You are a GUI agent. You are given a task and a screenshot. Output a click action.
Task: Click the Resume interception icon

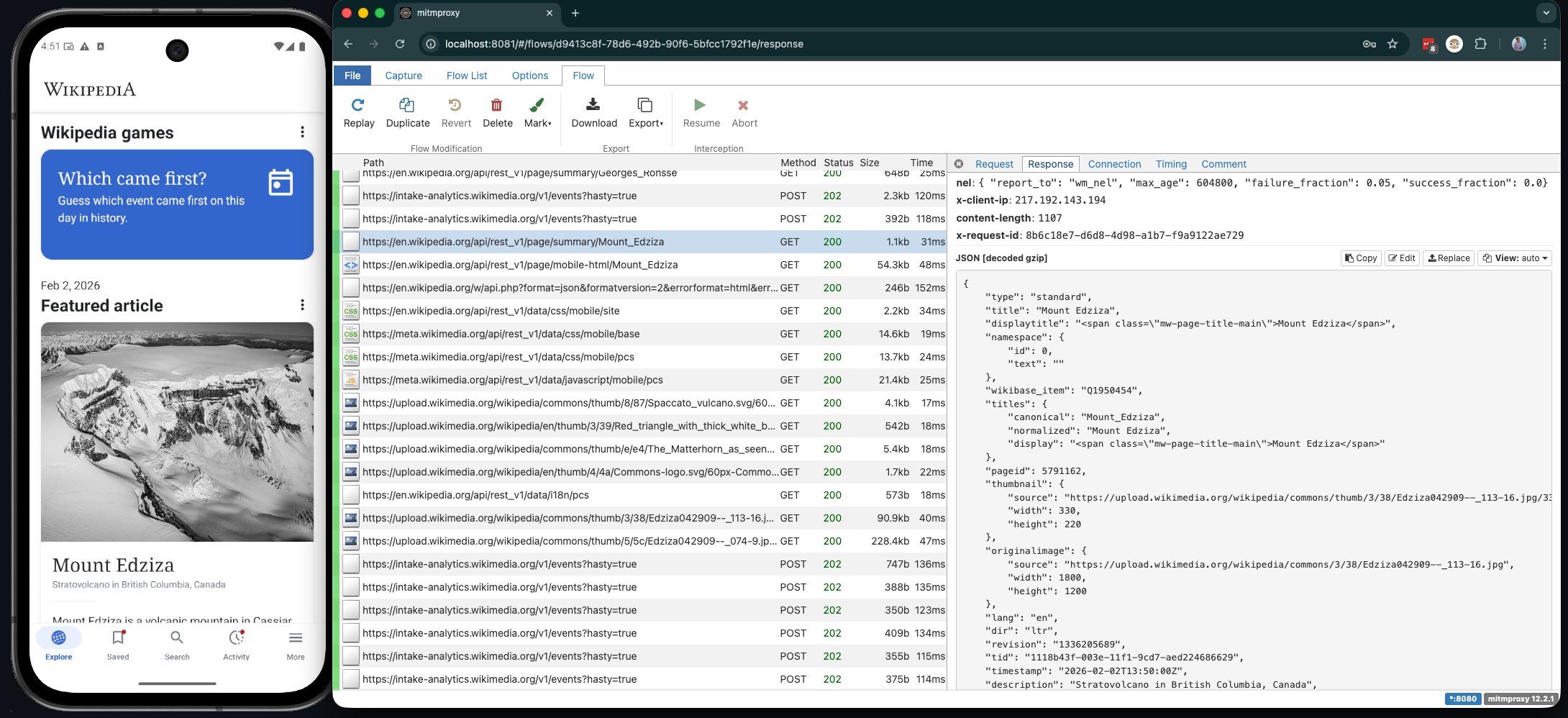pyautogui.click(x=700, y=105)
